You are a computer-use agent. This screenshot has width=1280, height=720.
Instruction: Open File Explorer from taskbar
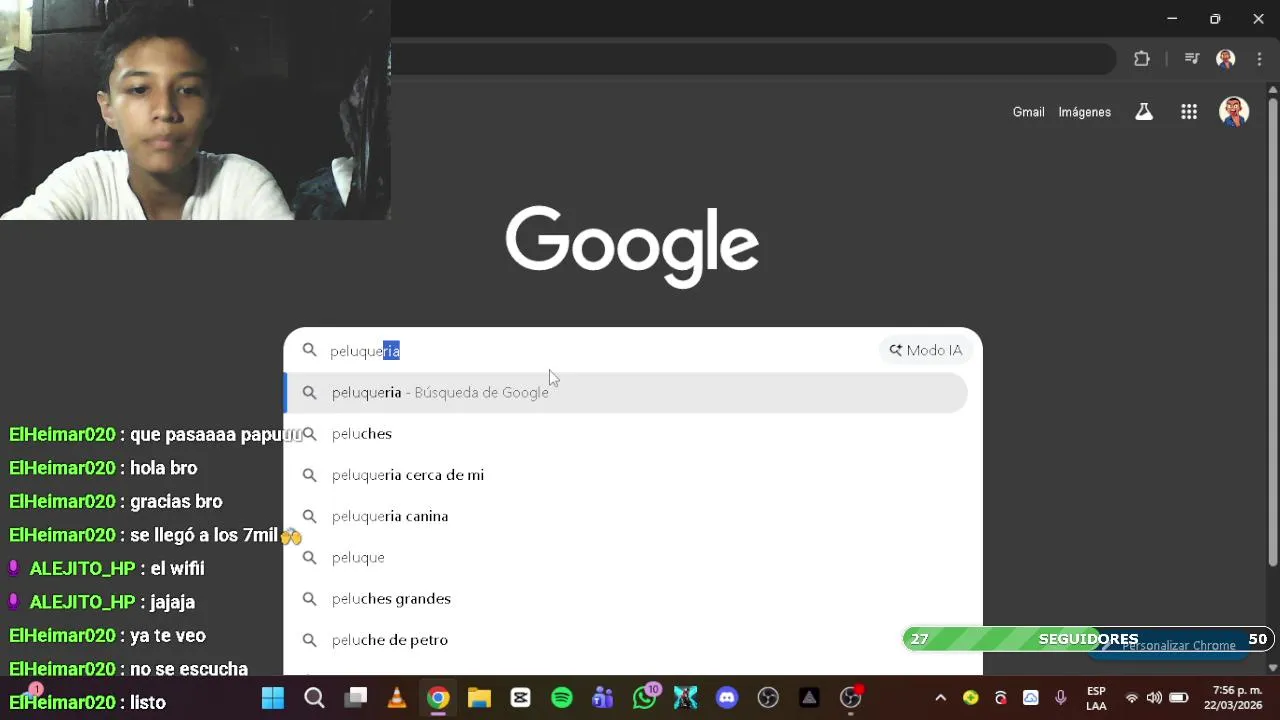pyautogui.click(x=479, y=698)
